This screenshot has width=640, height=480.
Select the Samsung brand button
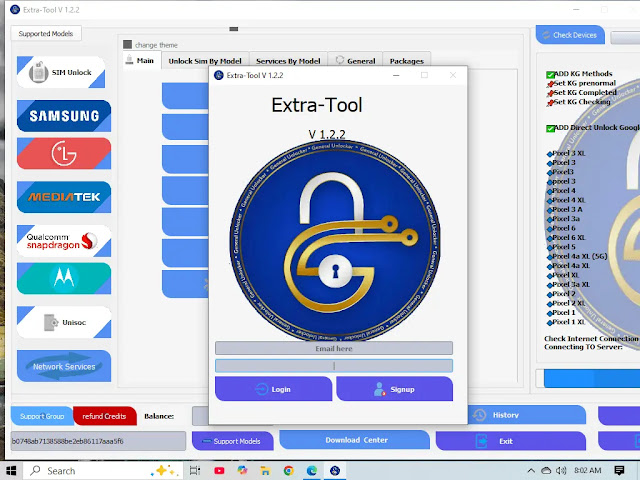(x=64, y=116)
